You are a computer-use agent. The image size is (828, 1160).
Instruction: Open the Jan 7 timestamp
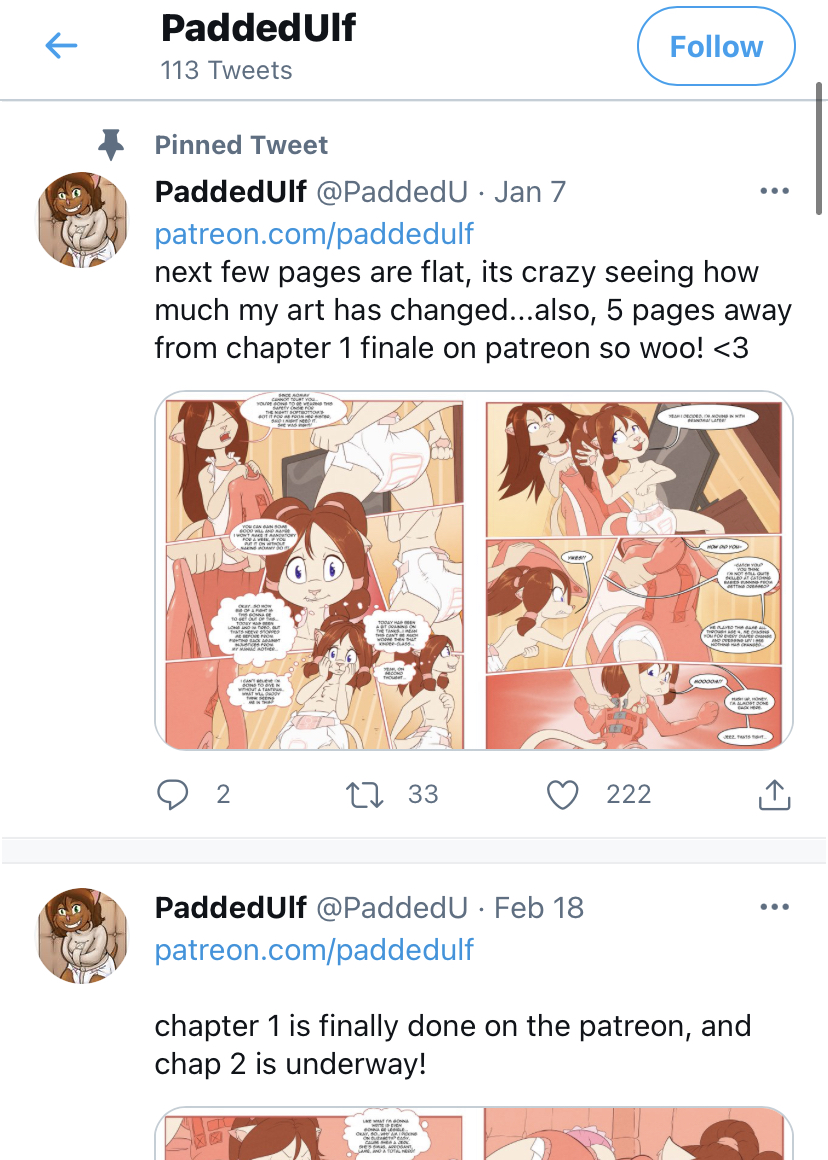(530, 192)
